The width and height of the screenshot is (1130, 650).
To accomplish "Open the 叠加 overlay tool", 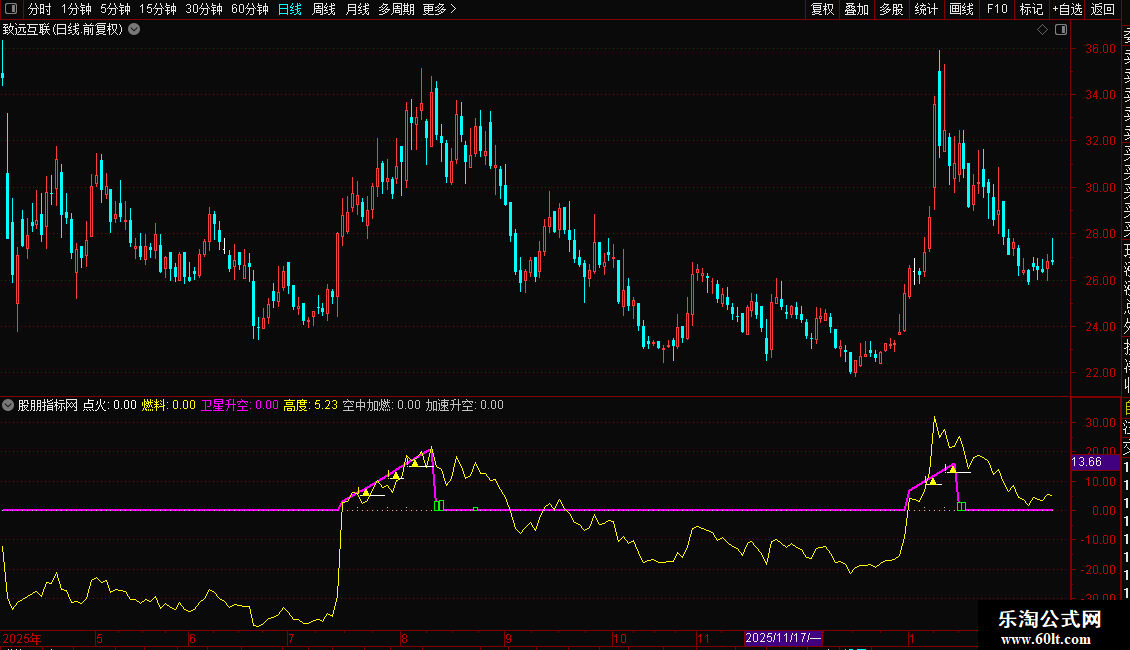I will 856,9.
